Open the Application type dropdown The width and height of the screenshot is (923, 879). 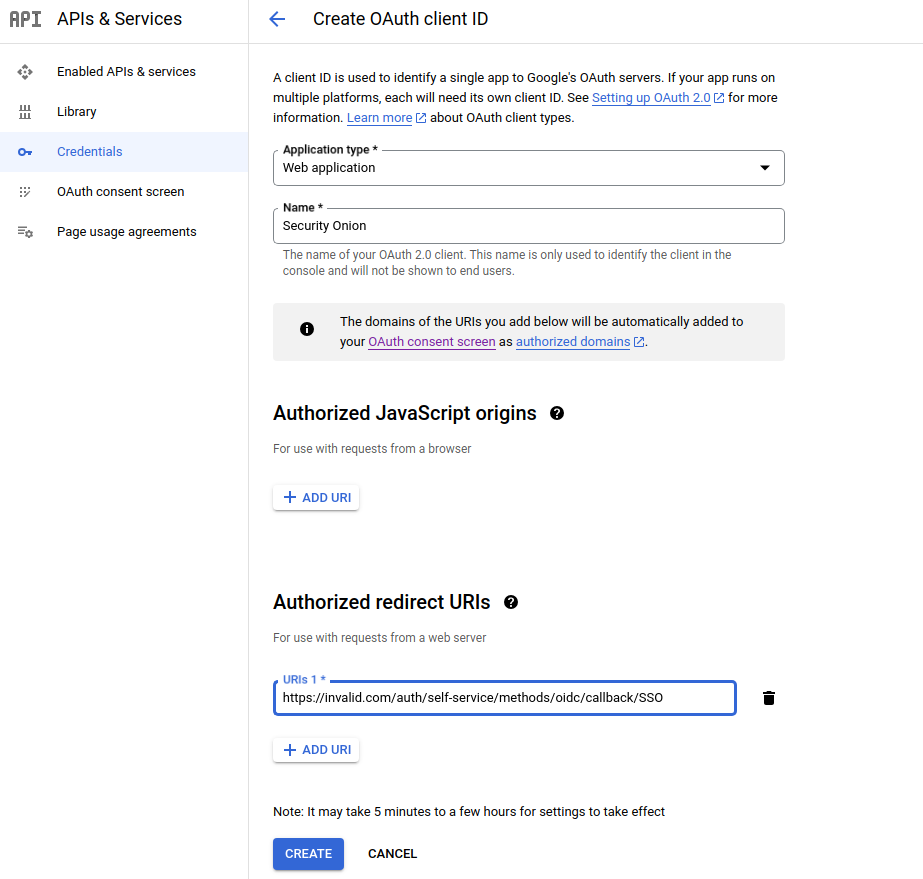[x=528, y=168]
